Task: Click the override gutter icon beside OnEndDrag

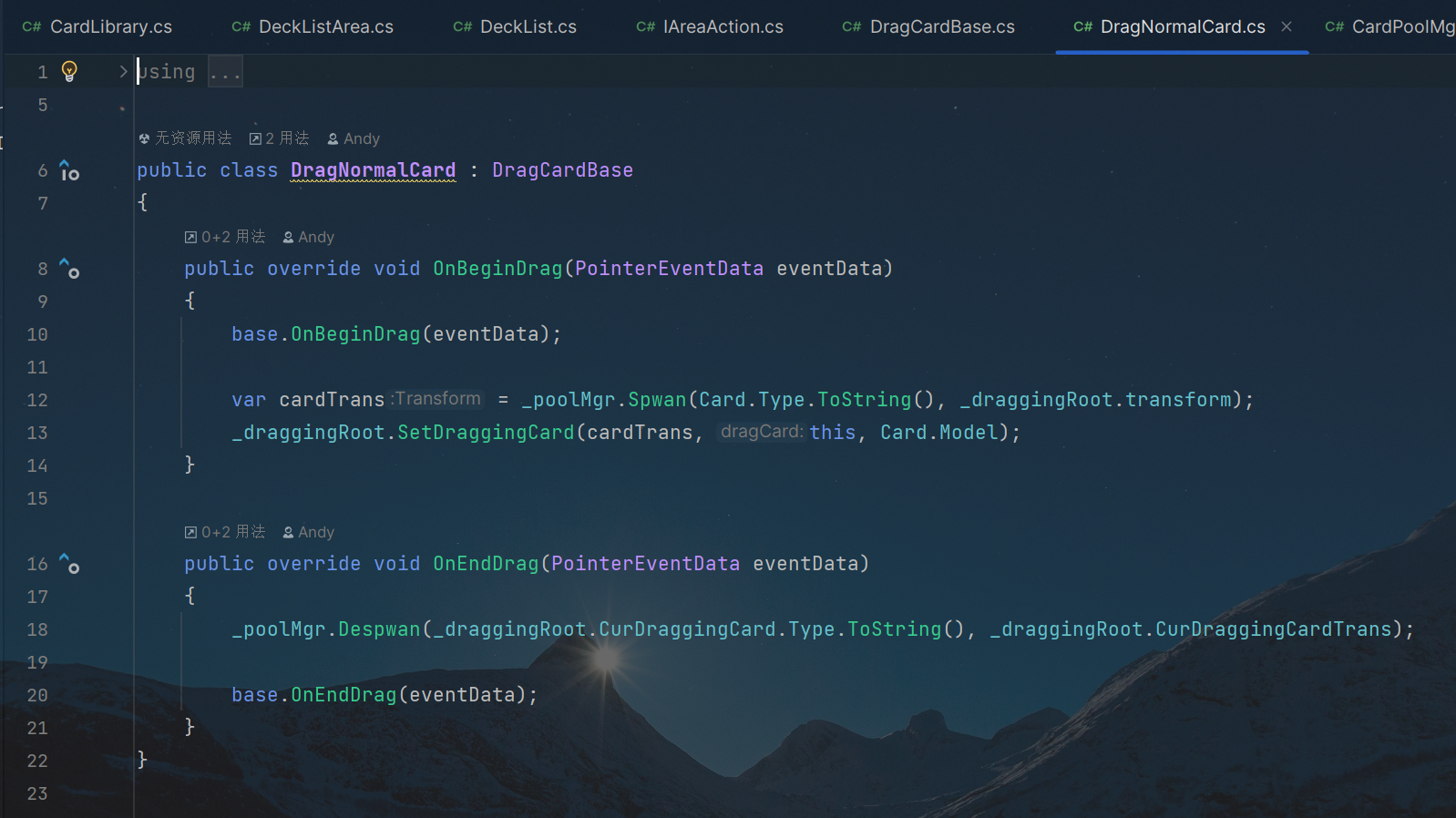Action: point(69,564)
